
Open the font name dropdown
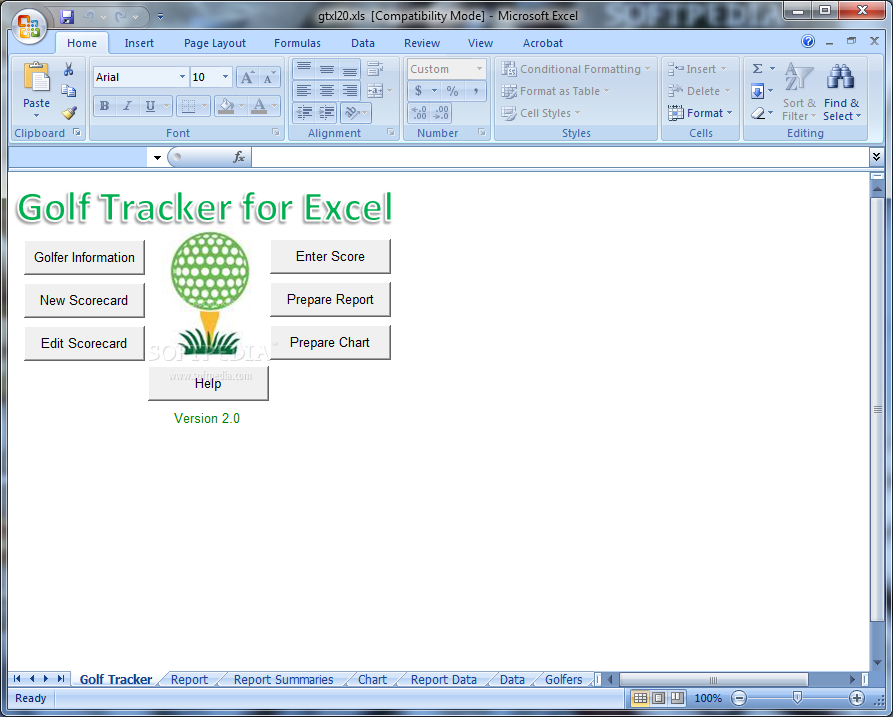pos(182,77)
